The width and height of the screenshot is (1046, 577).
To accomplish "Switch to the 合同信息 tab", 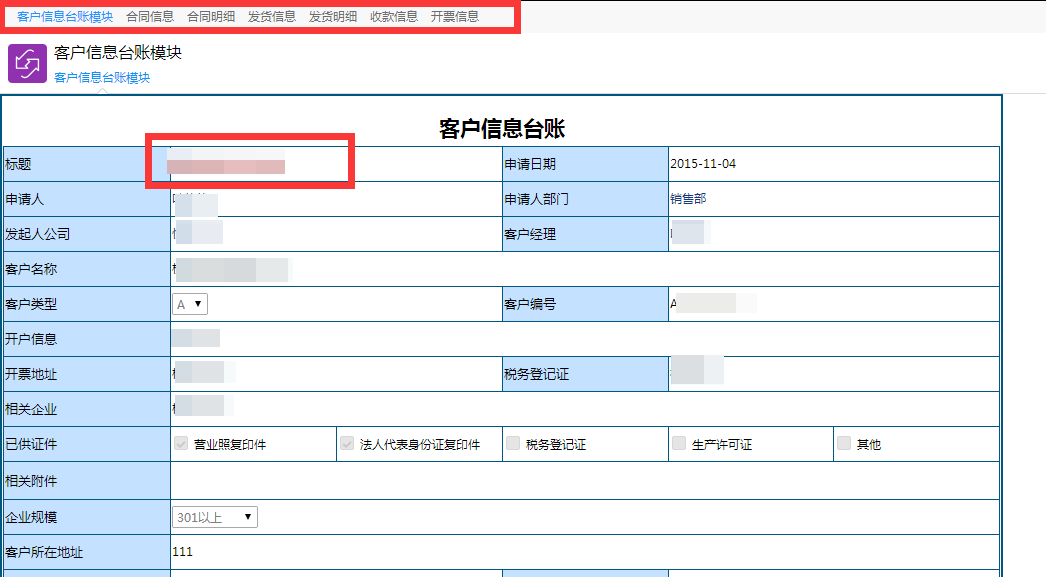I will click(150, 17).
